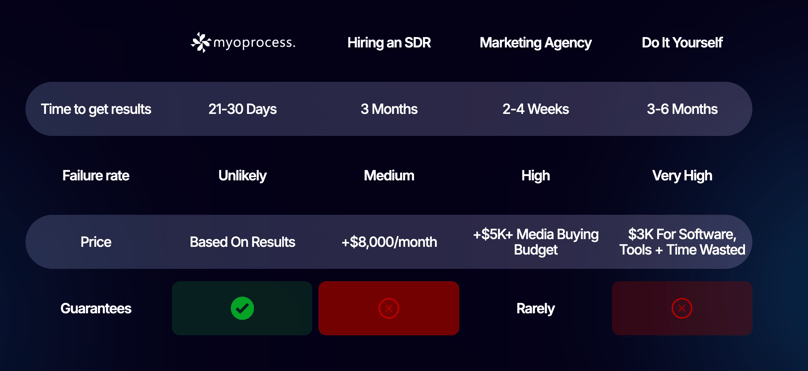Viewport: 808px width, 371px height.
Task: Click the 3 Months cell
Action: 389,109
